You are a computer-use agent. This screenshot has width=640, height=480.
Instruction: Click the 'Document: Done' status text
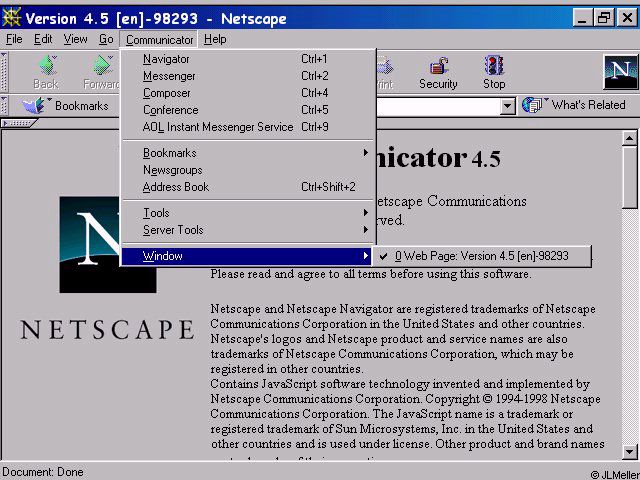(x=43, y=472)
